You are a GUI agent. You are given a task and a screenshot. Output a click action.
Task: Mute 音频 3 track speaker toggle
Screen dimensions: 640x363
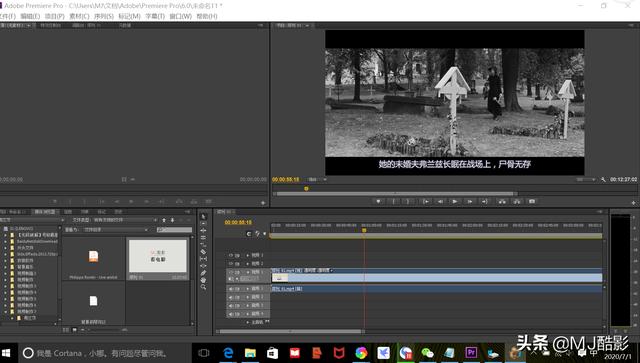[x=231, y=305]
